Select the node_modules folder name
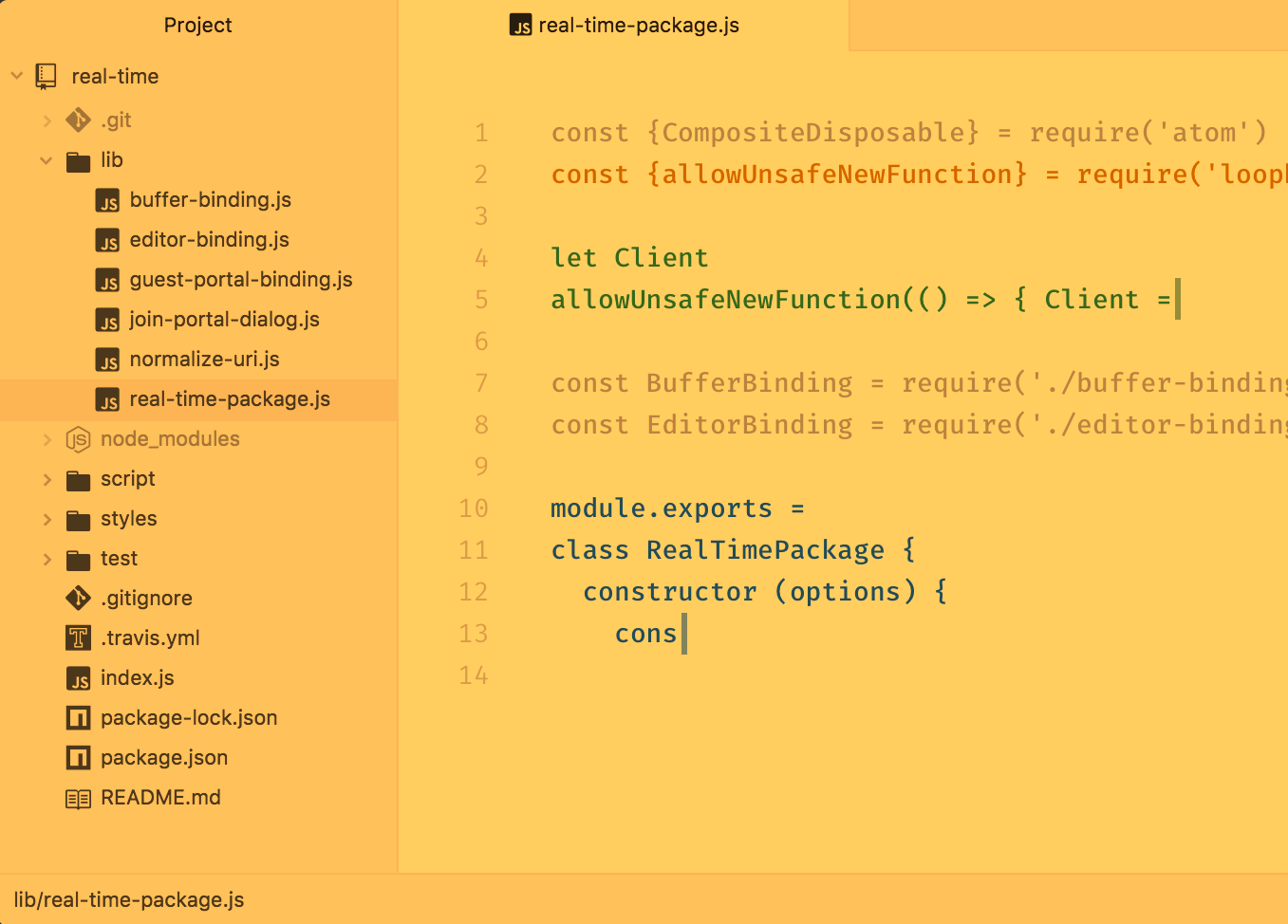The height and width of the screenshot is (924, 1288). 170,439
